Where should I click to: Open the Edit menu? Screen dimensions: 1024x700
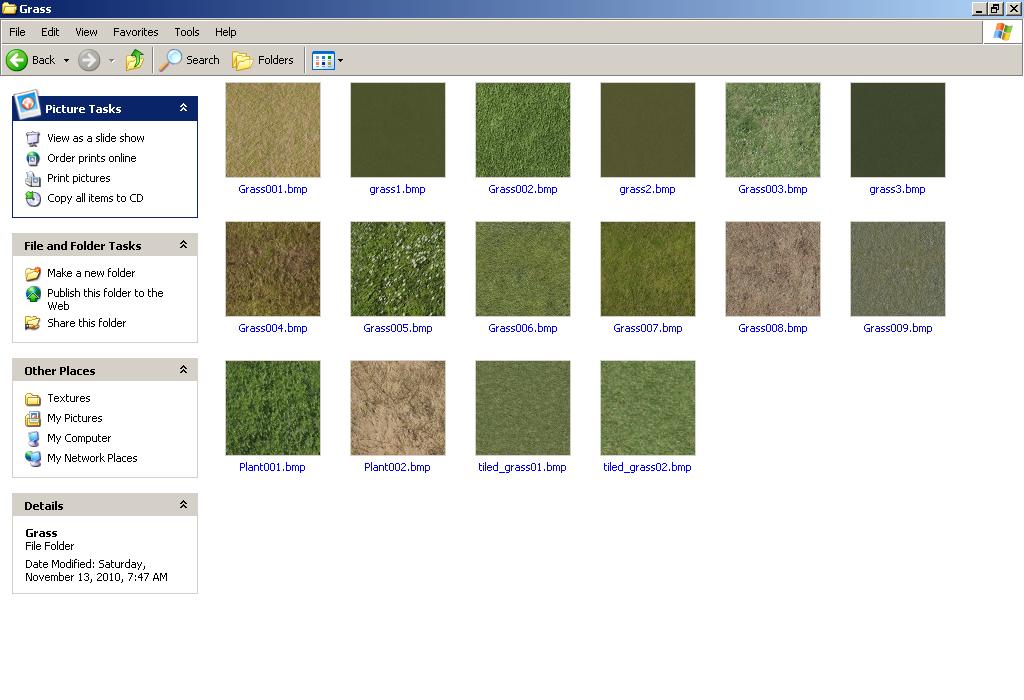[x=50, y=32]
